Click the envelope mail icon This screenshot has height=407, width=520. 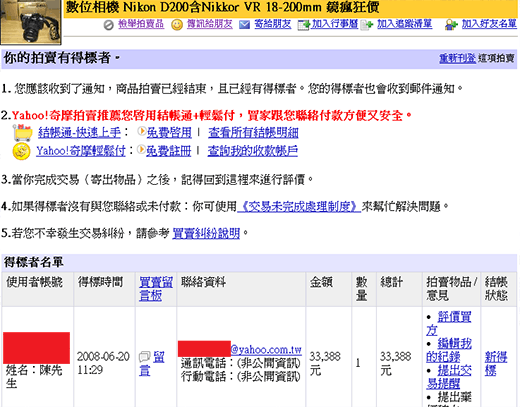244,25
